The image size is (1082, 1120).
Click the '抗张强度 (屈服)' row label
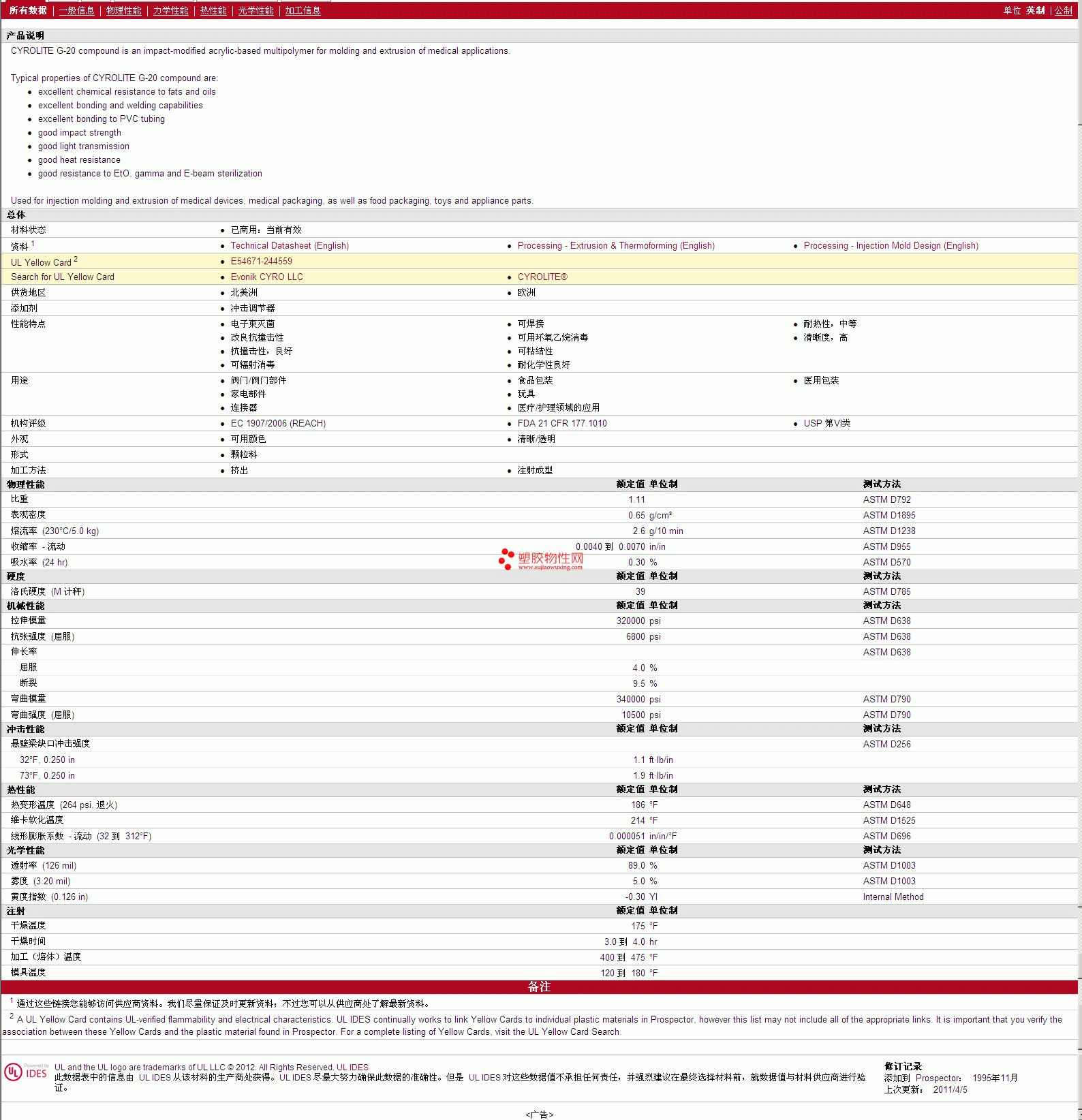point(42,636)
